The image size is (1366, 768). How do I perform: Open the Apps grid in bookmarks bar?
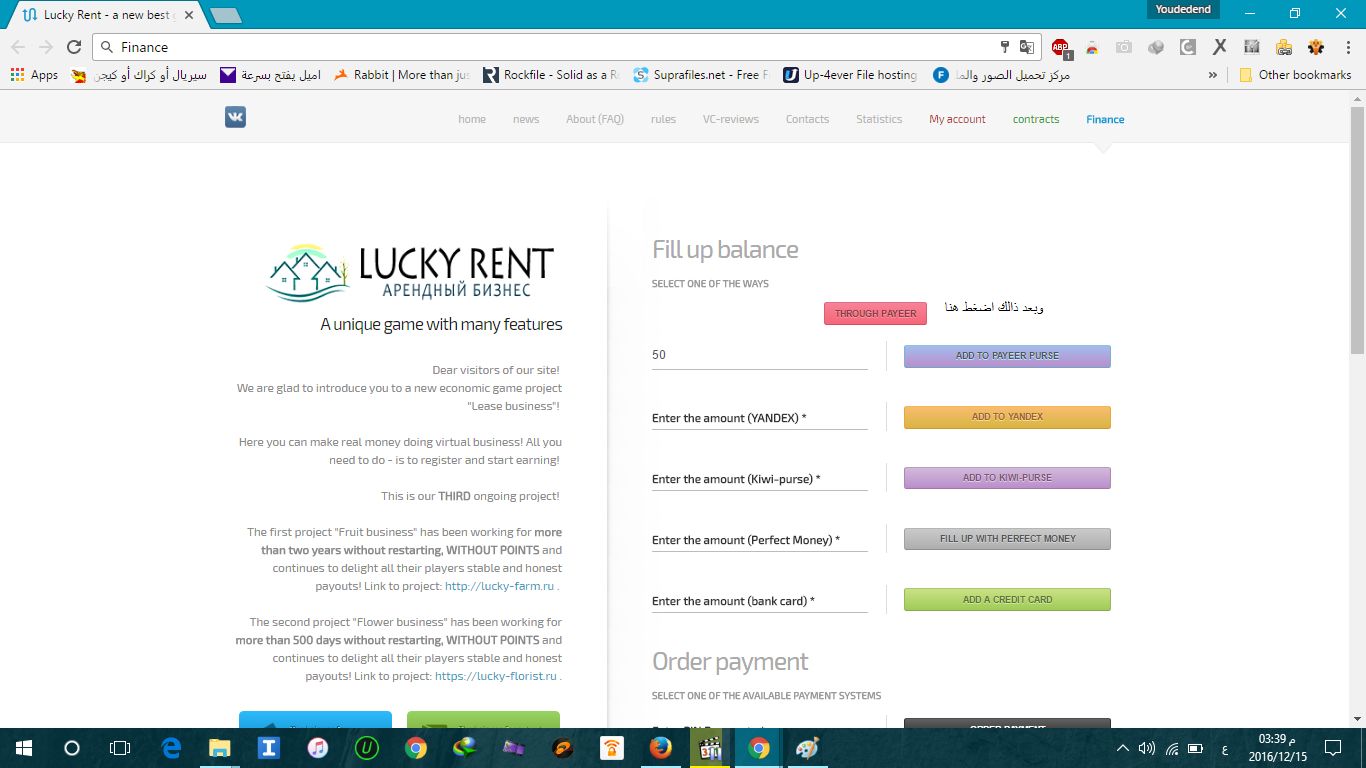[34, 75]
